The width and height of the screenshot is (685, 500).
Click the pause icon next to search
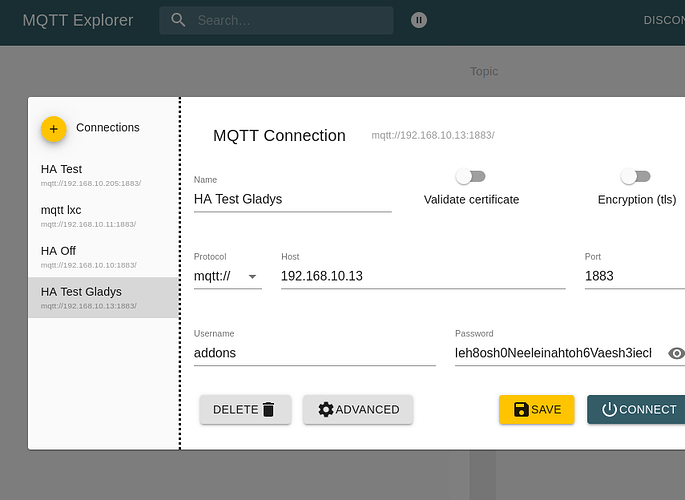point(419,20)
